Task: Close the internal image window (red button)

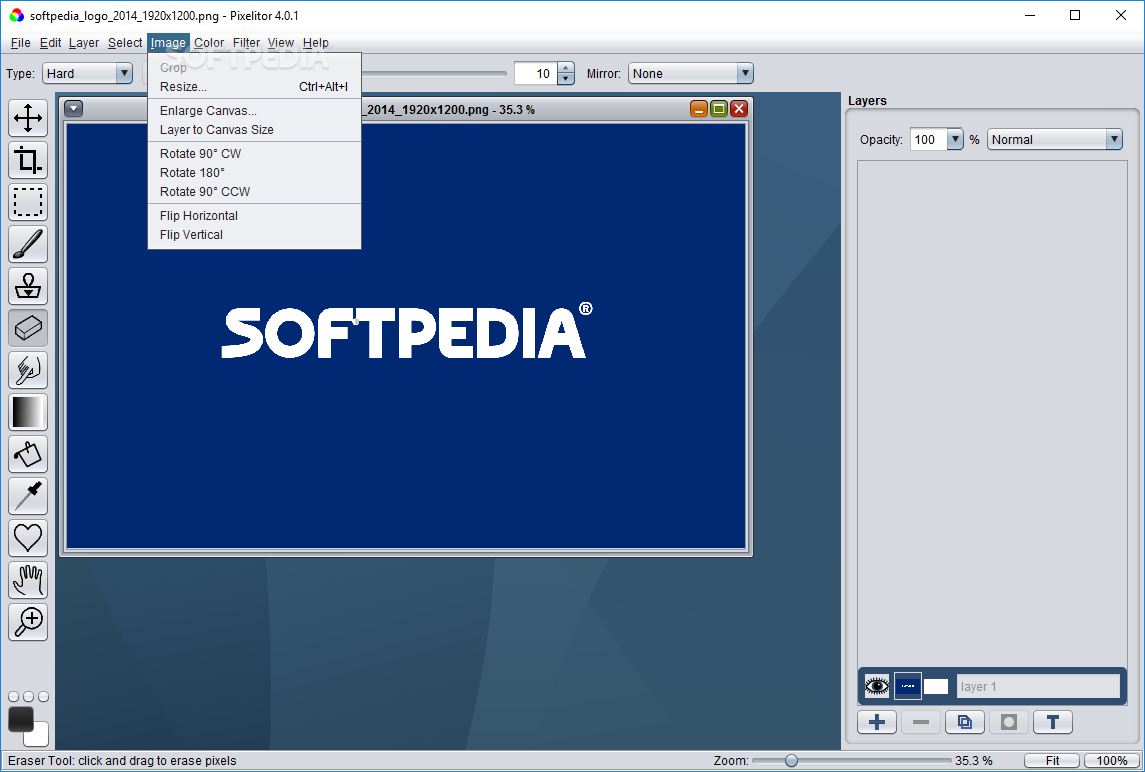Action: click(739, 109)
